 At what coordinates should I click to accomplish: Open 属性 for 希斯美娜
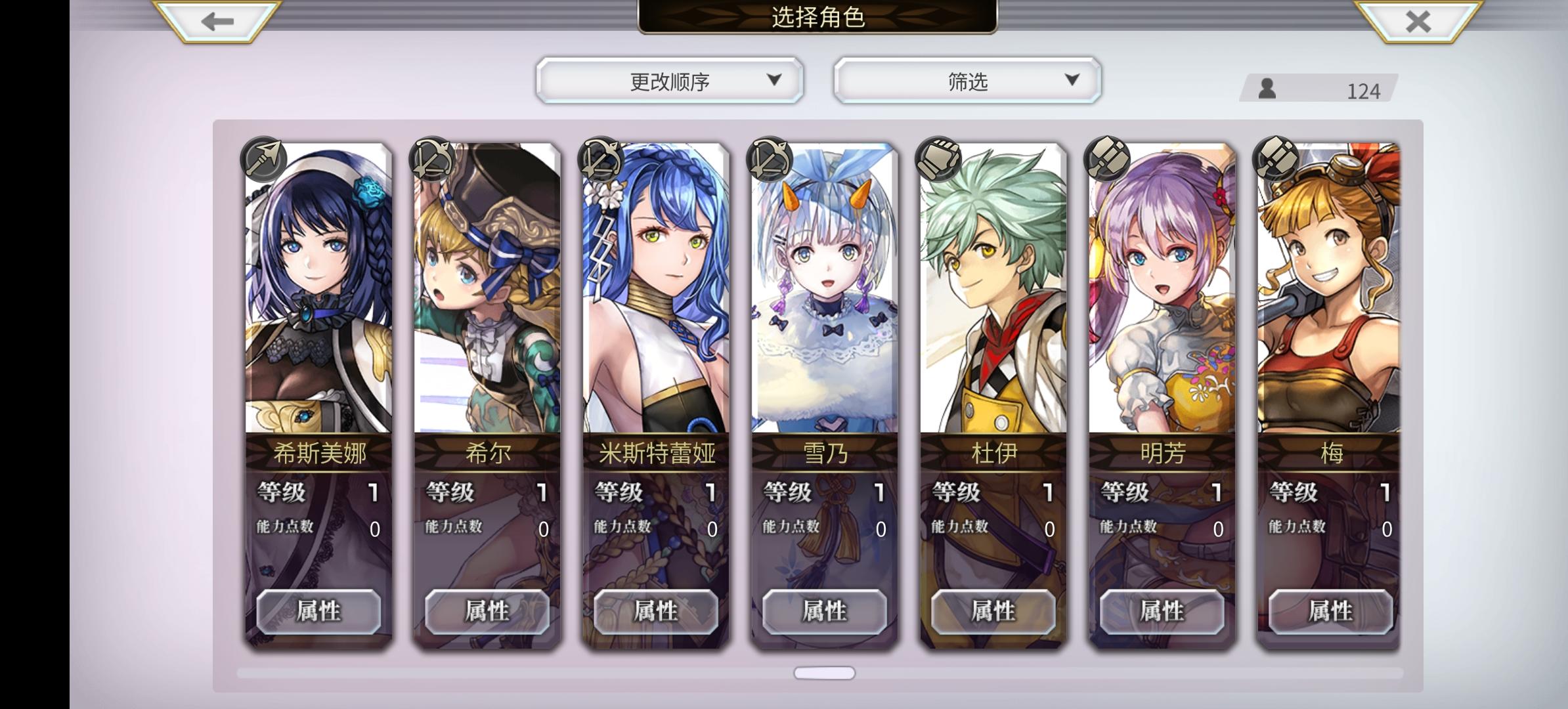point(318,612)
